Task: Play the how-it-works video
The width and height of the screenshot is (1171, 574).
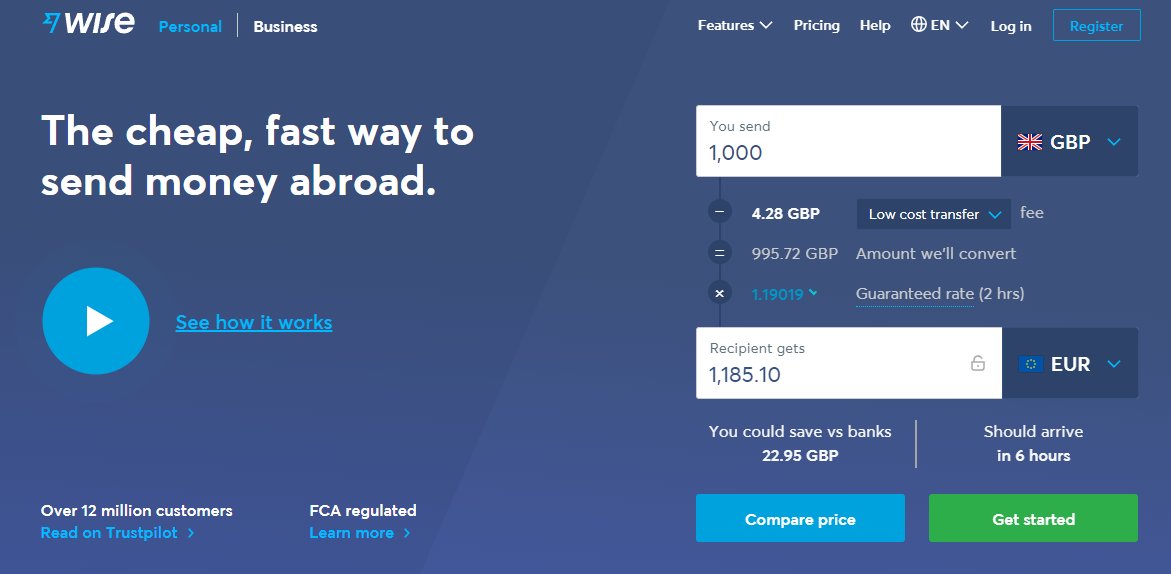Action: [x=96, y=321]
